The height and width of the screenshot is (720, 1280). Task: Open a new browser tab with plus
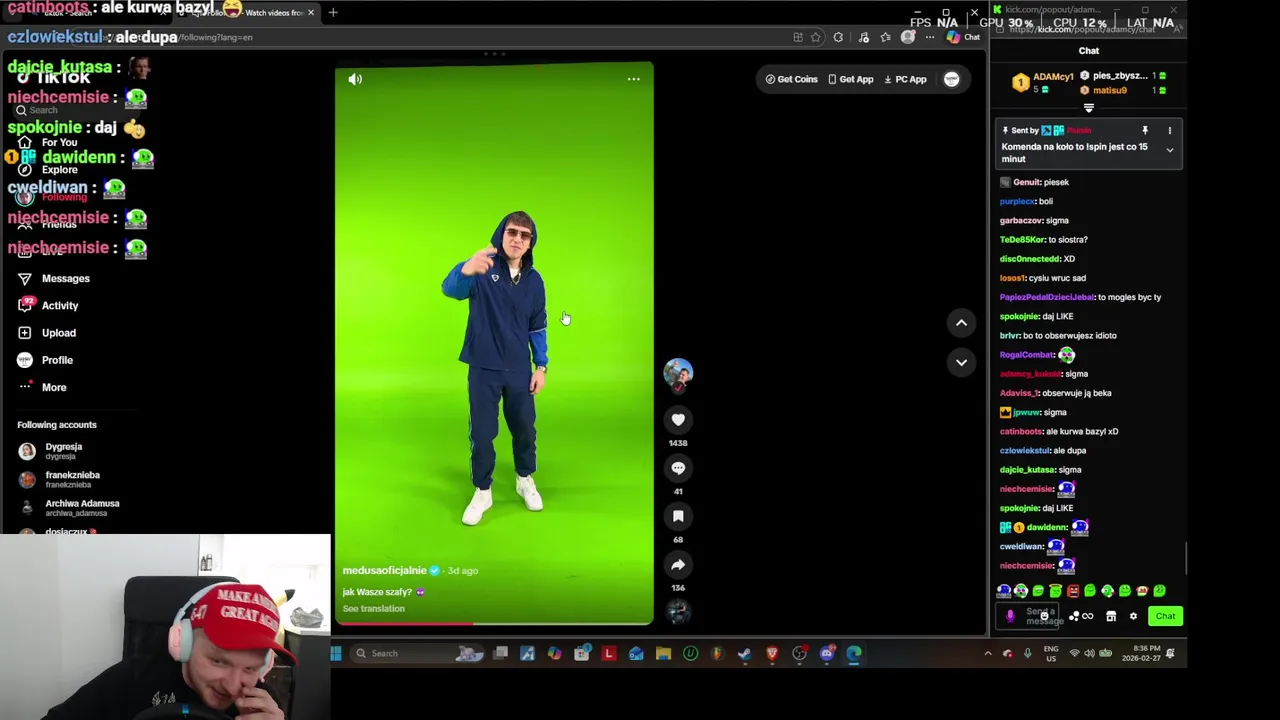point(333,12)
